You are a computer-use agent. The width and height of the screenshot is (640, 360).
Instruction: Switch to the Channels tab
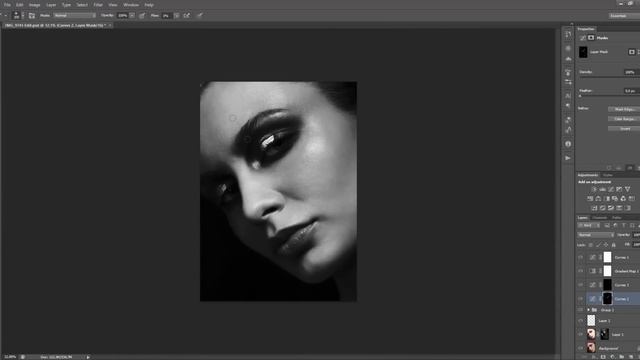click(x=600, y=218)
